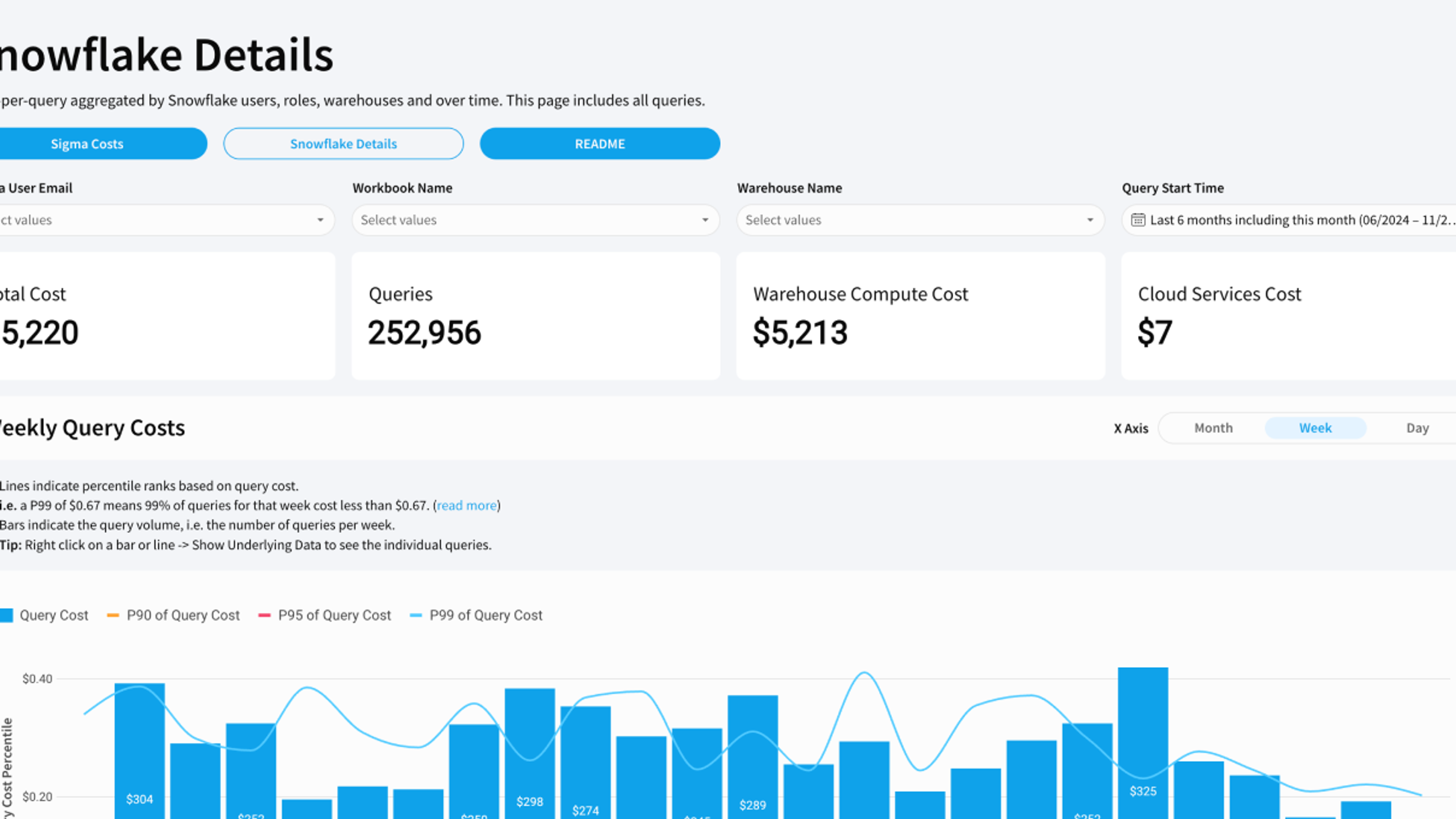This screenshot has width=1456, height=819.
Task: Click the $274 bar in the chart
Action: (585, 763)
